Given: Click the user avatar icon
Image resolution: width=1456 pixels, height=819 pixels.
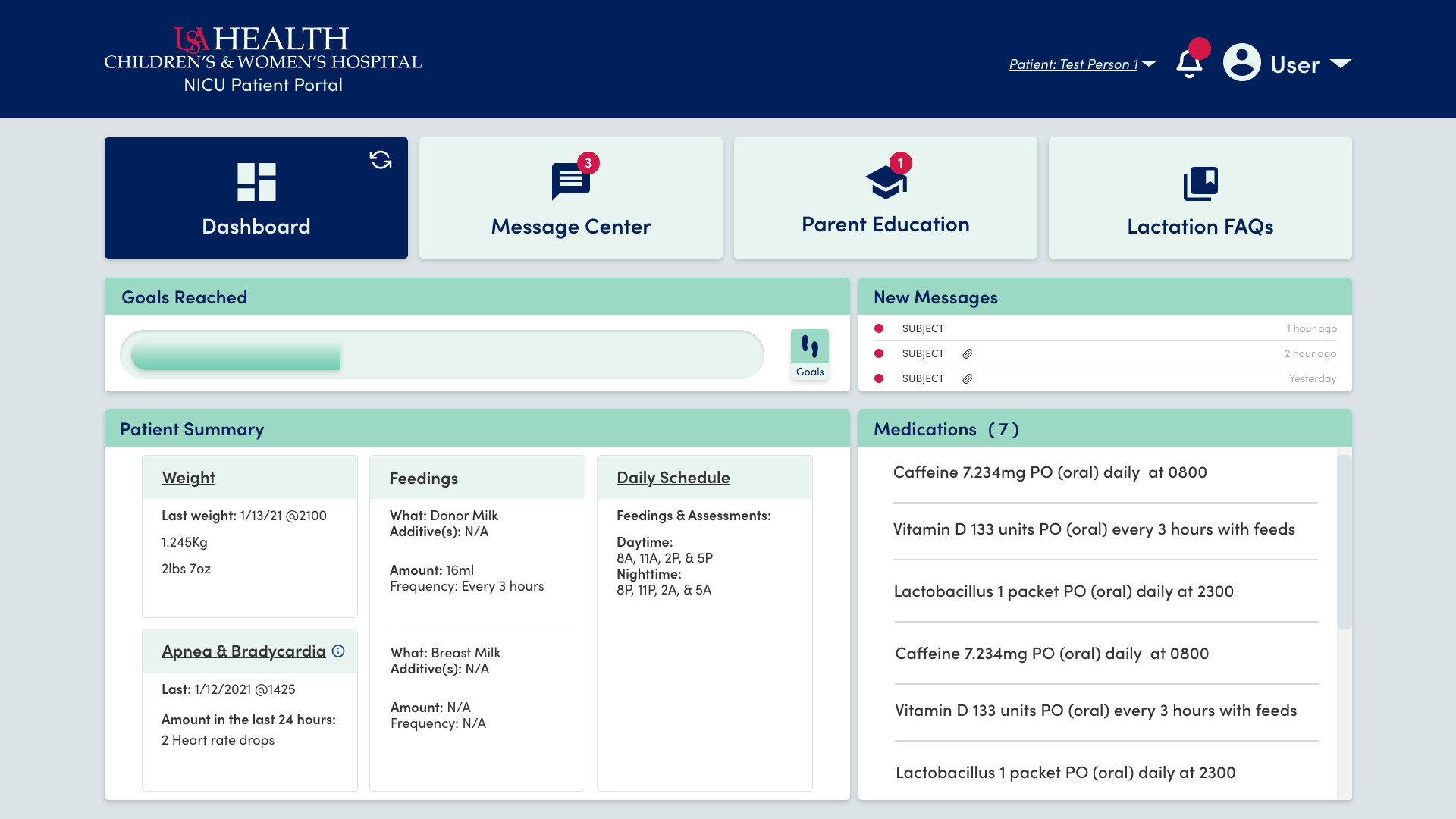Looking at the screenshot, I should click(x=1241, y=63).
